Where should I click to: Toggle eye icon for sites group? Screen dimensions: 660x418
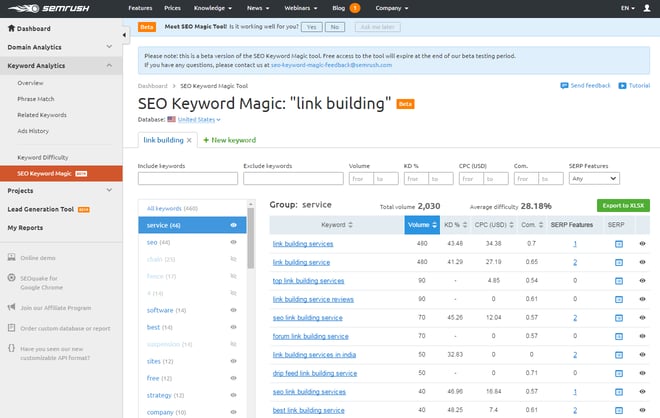pos(233,361)
